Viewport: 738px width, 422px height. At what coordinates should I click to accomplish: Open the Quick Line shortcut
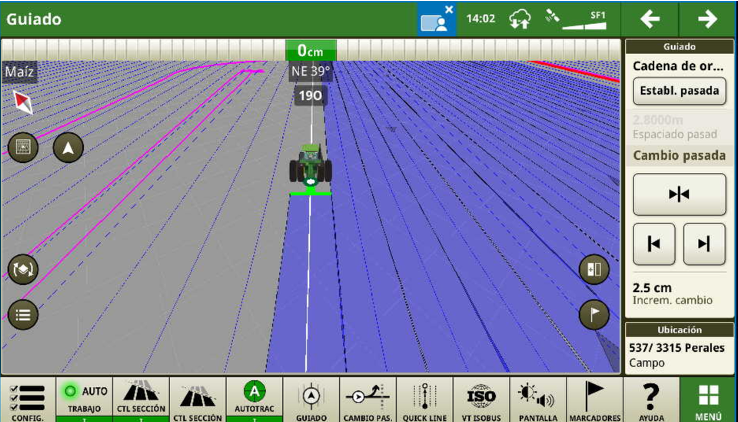(425, 399)
